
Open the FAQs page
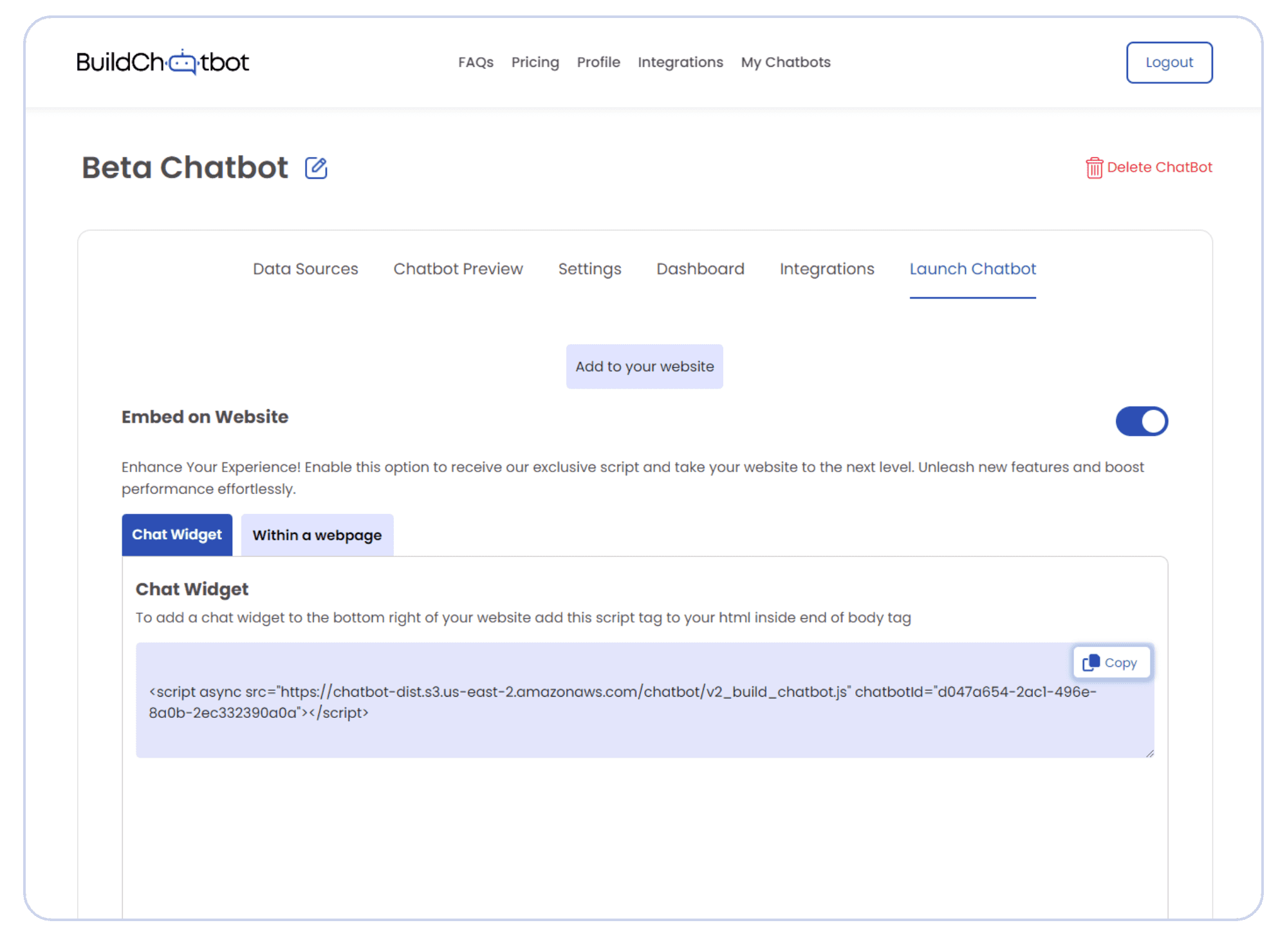(x=476, y=62)
